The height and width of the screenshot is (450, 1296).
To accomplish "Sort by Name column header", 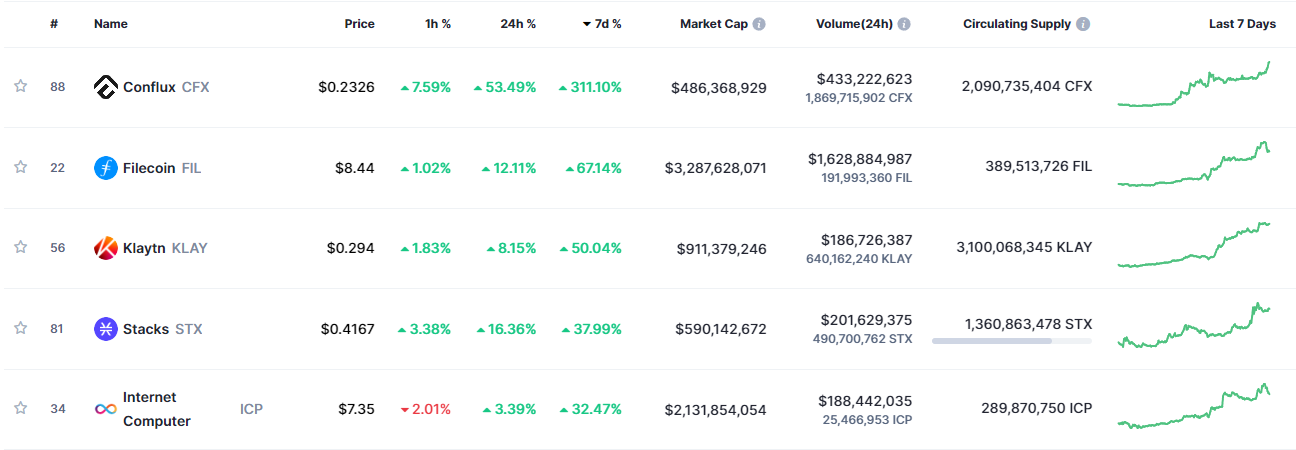I will (111, 24).
